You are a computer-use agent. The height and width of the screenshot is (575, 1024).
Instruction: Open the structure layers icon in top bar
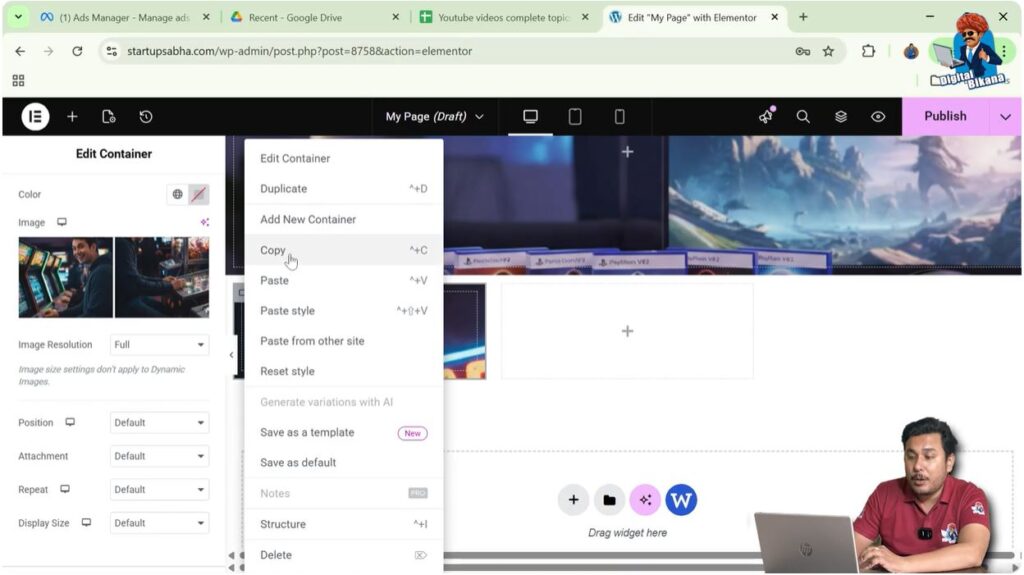click(x=840, y=116)
